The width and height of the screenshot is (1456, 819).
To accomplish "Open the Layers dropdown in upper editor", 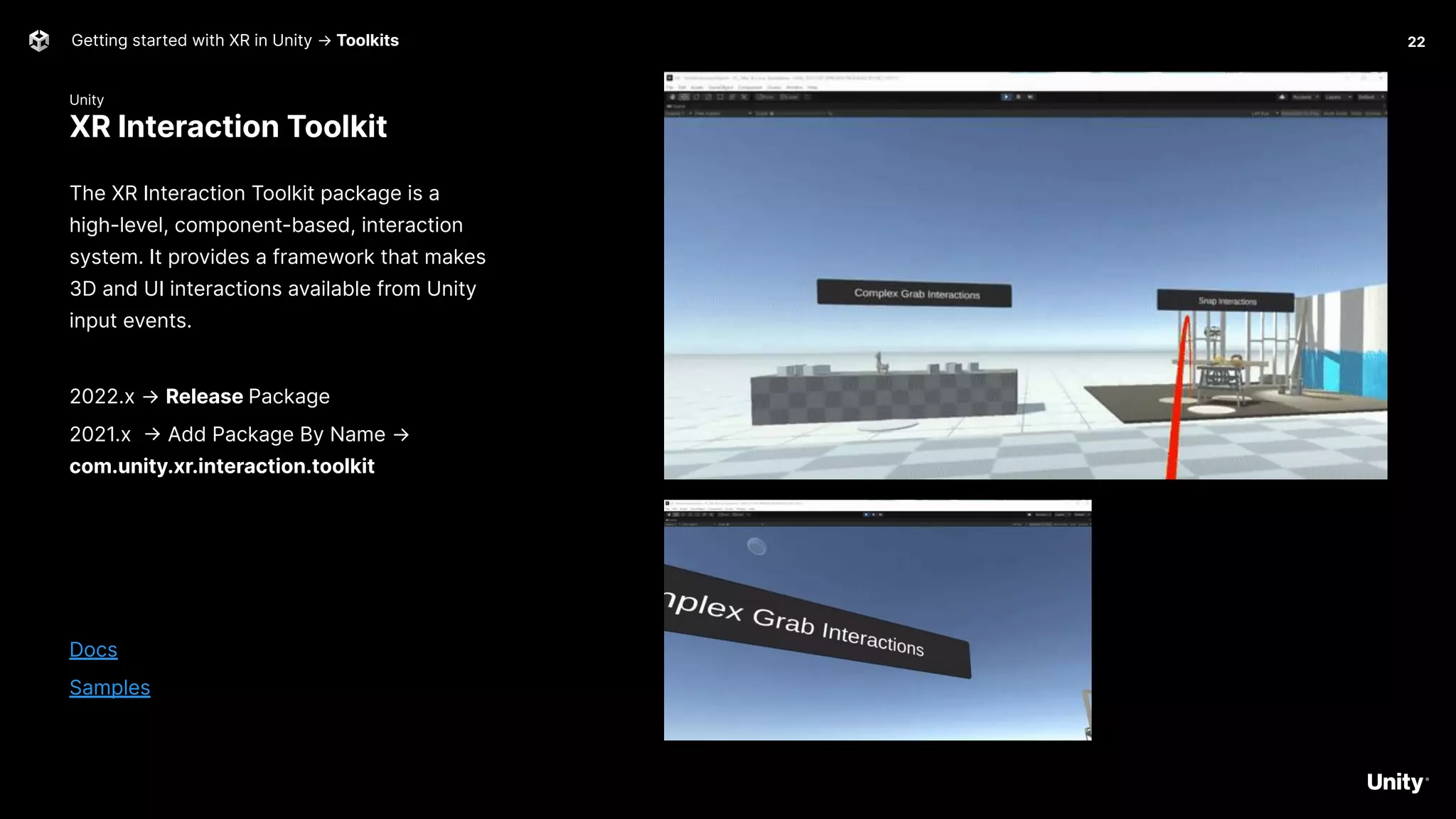I will [x=1339, y=97].
